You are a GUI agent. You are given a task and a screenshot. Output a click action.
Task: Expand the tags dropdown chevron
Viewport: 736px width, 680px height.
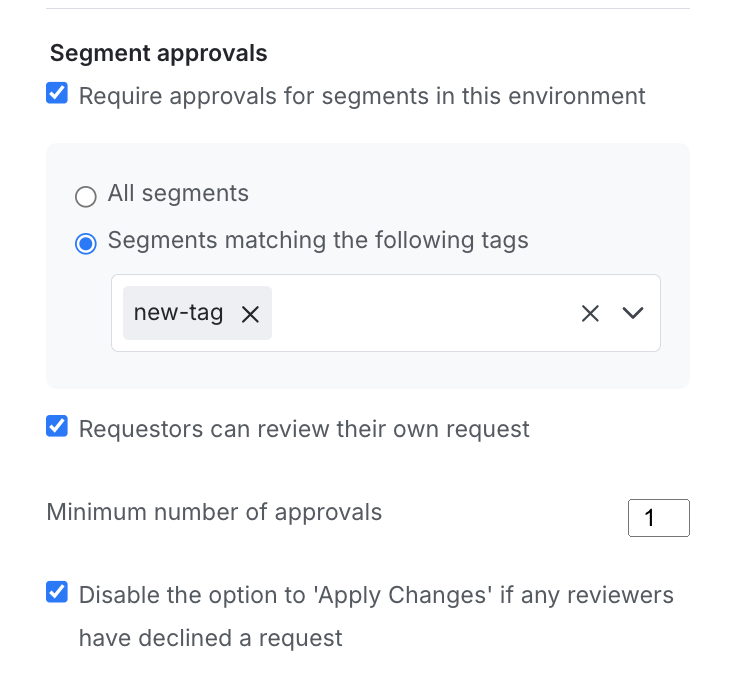(632, 314)
